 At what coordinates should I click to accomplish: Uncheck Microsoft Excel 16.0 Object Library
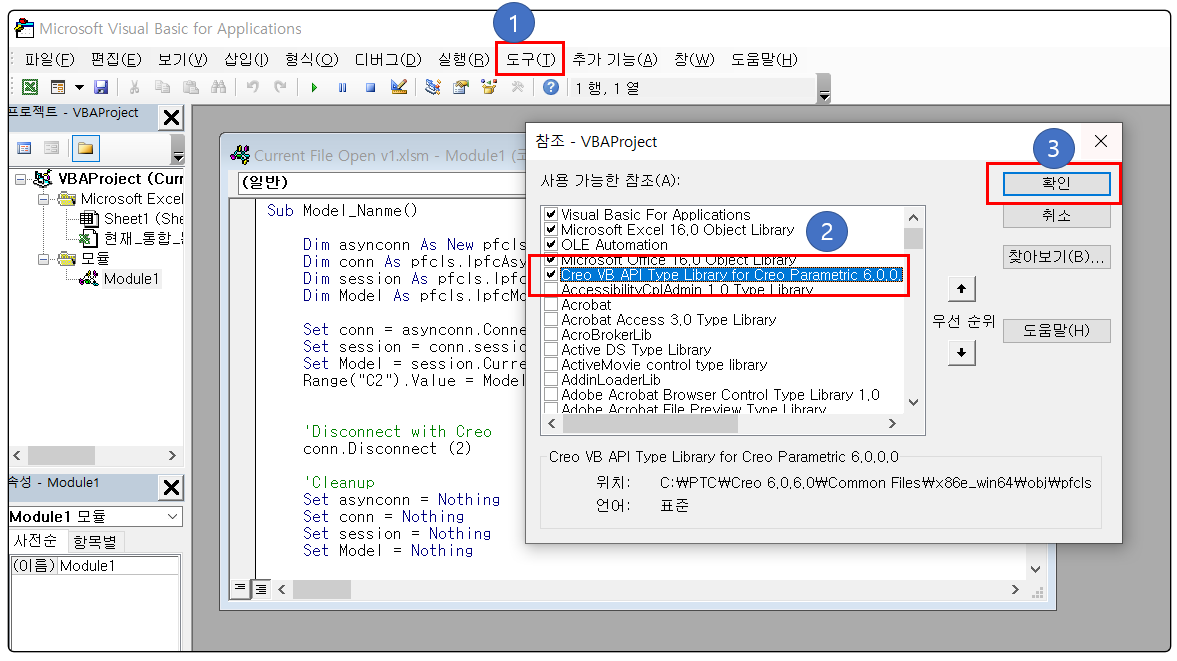click(x=551, y=230)
